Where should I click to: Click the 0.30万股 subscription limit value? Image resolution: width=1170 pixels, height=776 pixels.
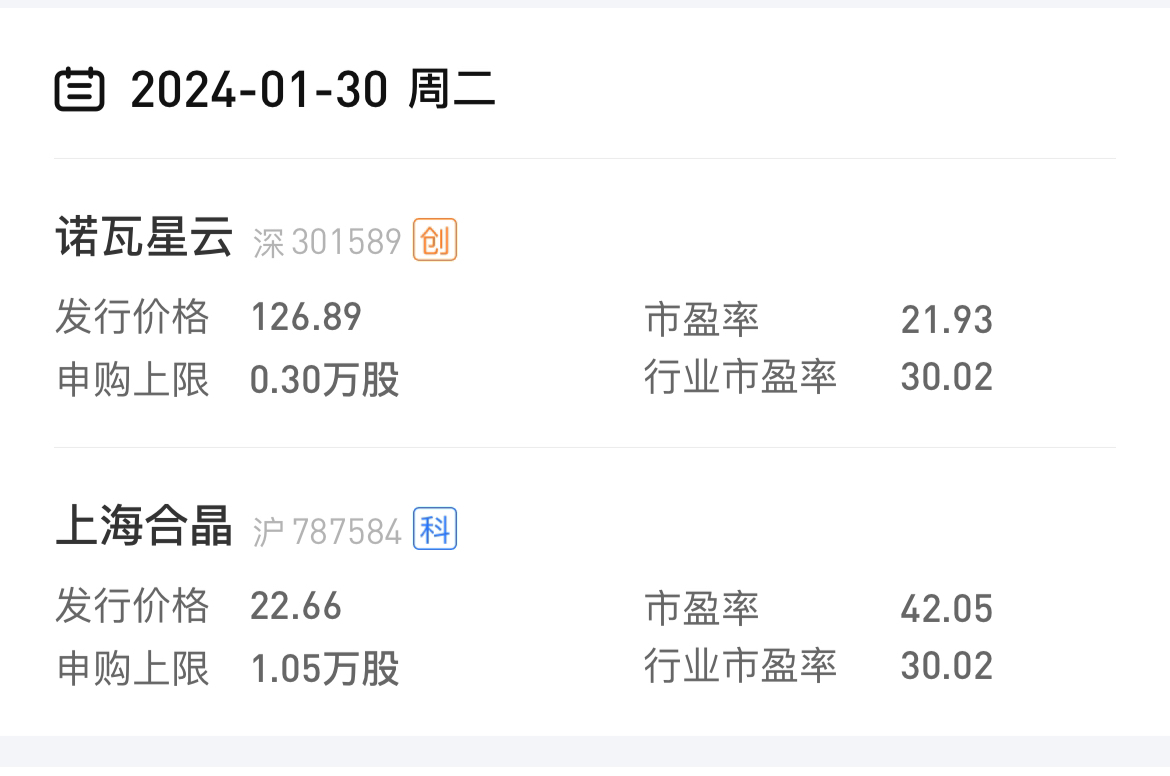pyautogui.click(x=325, y=380)
